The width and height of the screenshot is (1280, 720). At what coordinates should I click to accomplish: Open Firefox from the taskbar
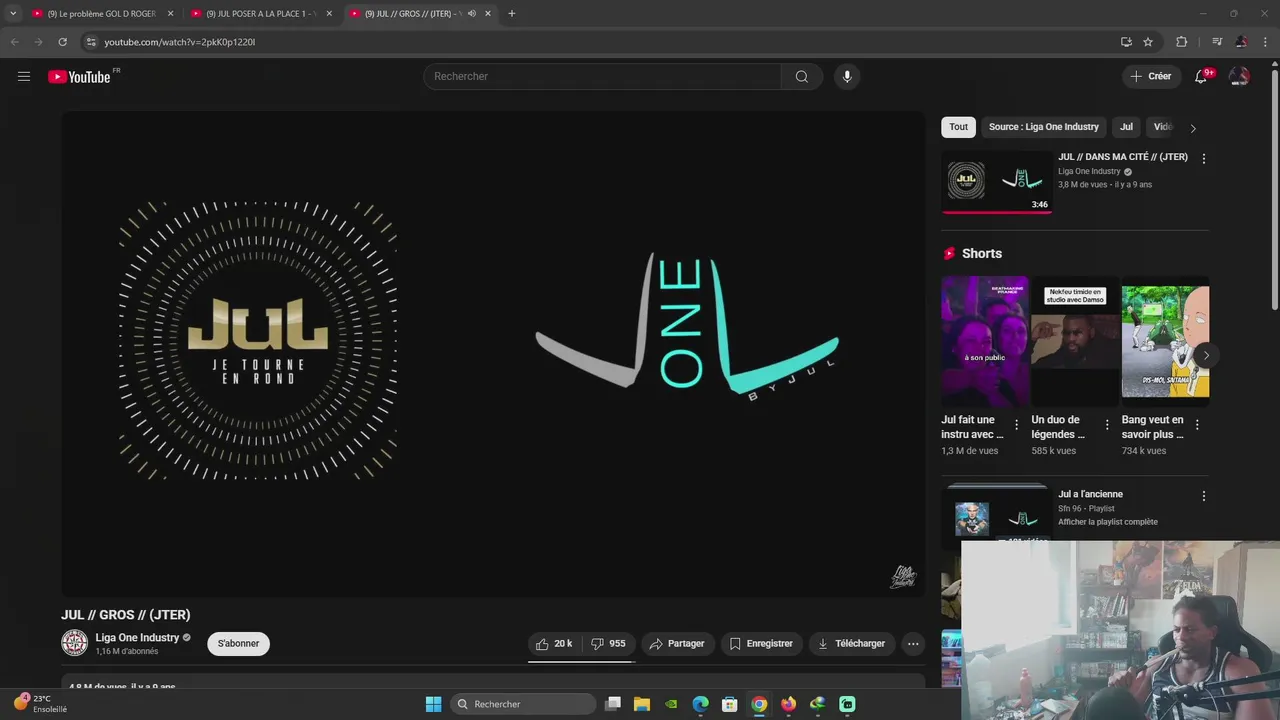pos(788,704)
